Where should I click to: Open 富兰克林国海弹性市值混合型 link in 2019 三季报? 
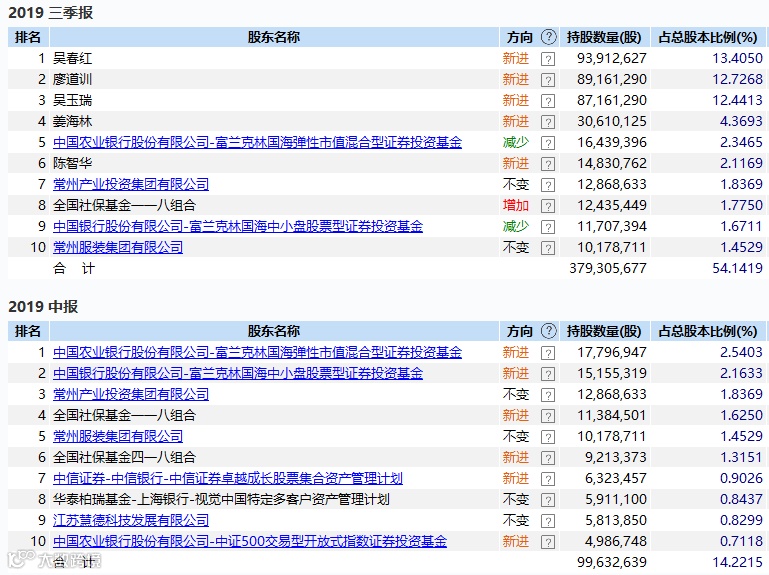(257, 142)
